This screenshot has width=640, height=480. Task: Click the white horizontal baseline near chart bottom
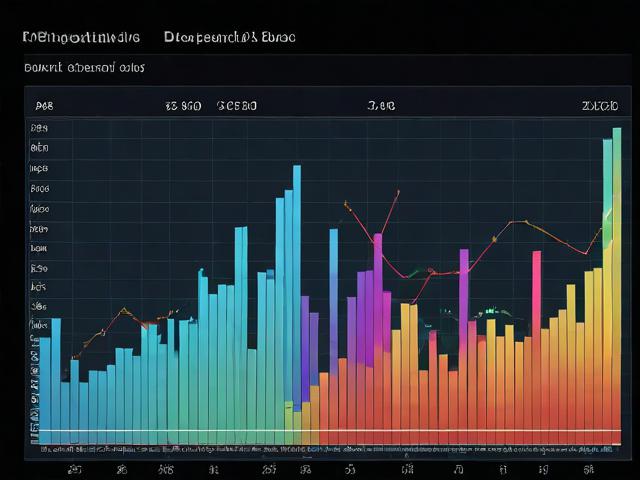(330, 431)
